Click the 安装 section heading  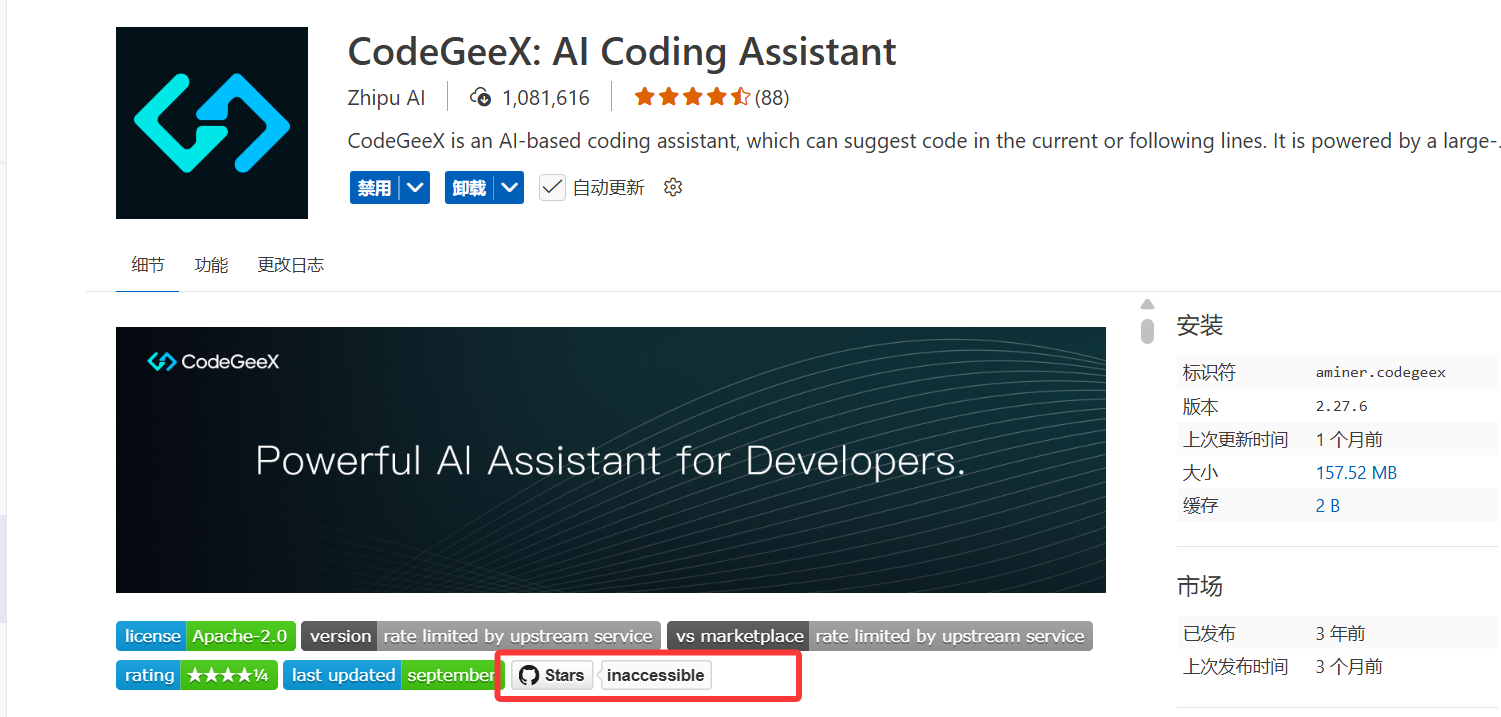coord(1200,326)
